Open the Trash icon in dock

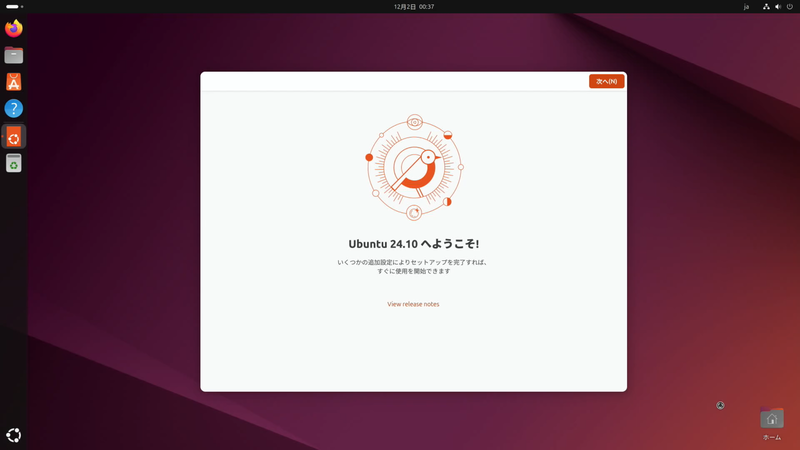(14, 163)
